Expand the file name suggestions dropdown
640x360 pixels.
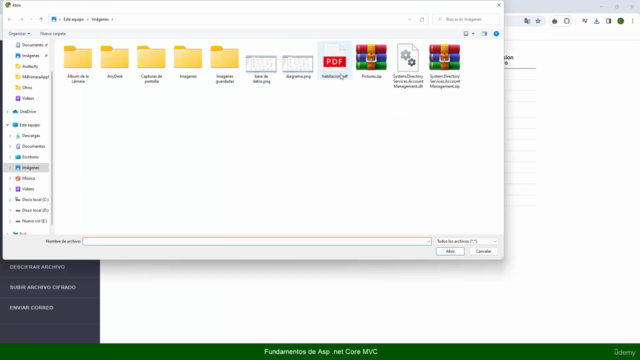coord(428,241)
